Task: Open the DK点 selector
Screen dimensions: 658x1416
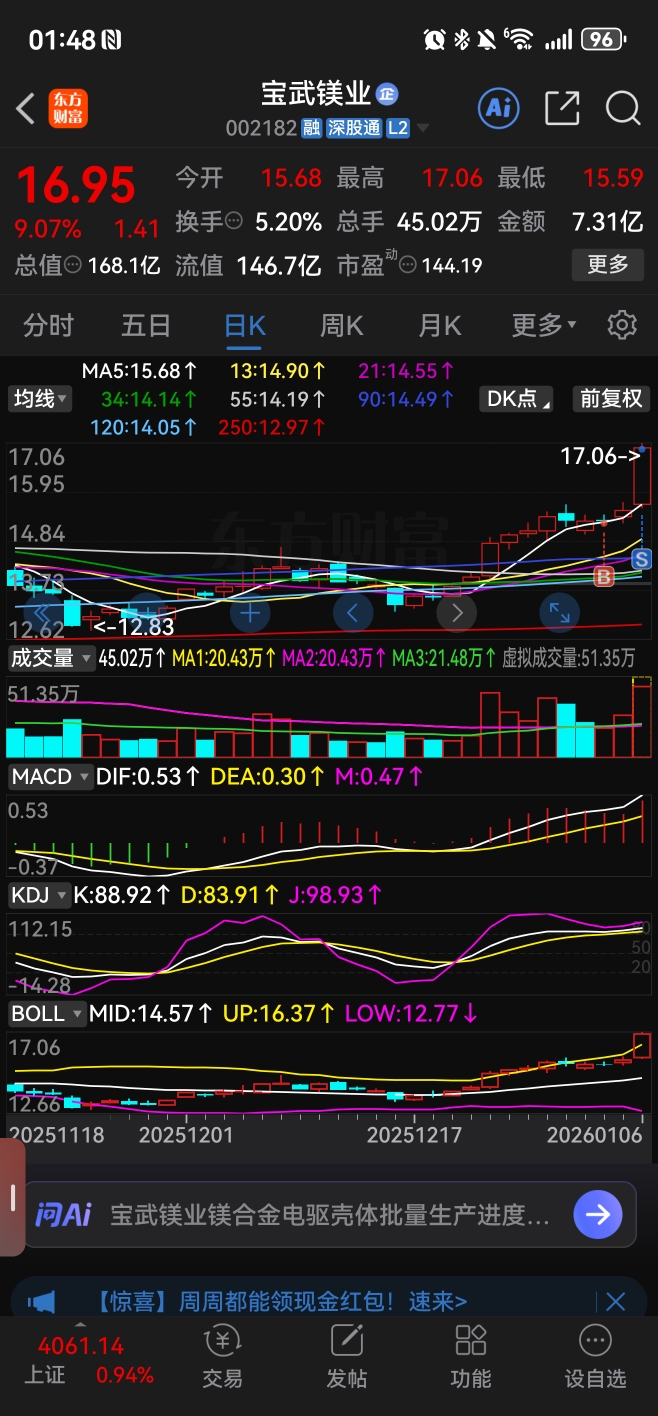Action: (518, 399)
